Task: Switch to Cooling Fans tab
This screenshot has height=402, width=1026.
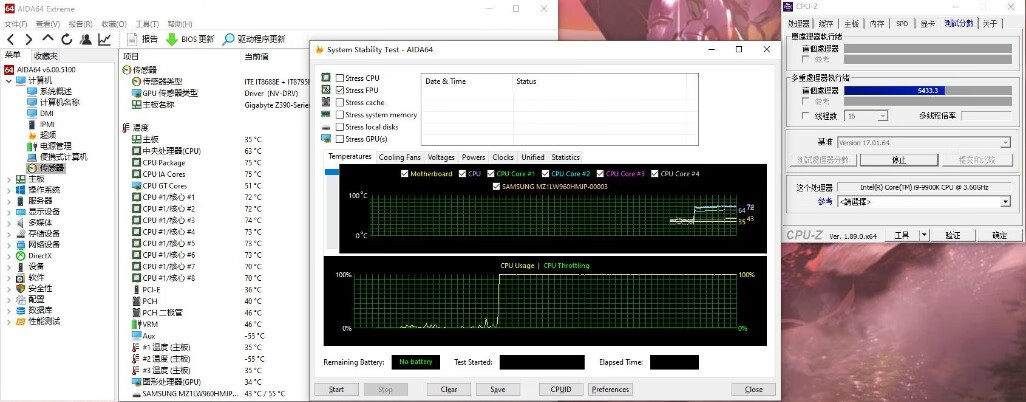Action: [400, 157]
